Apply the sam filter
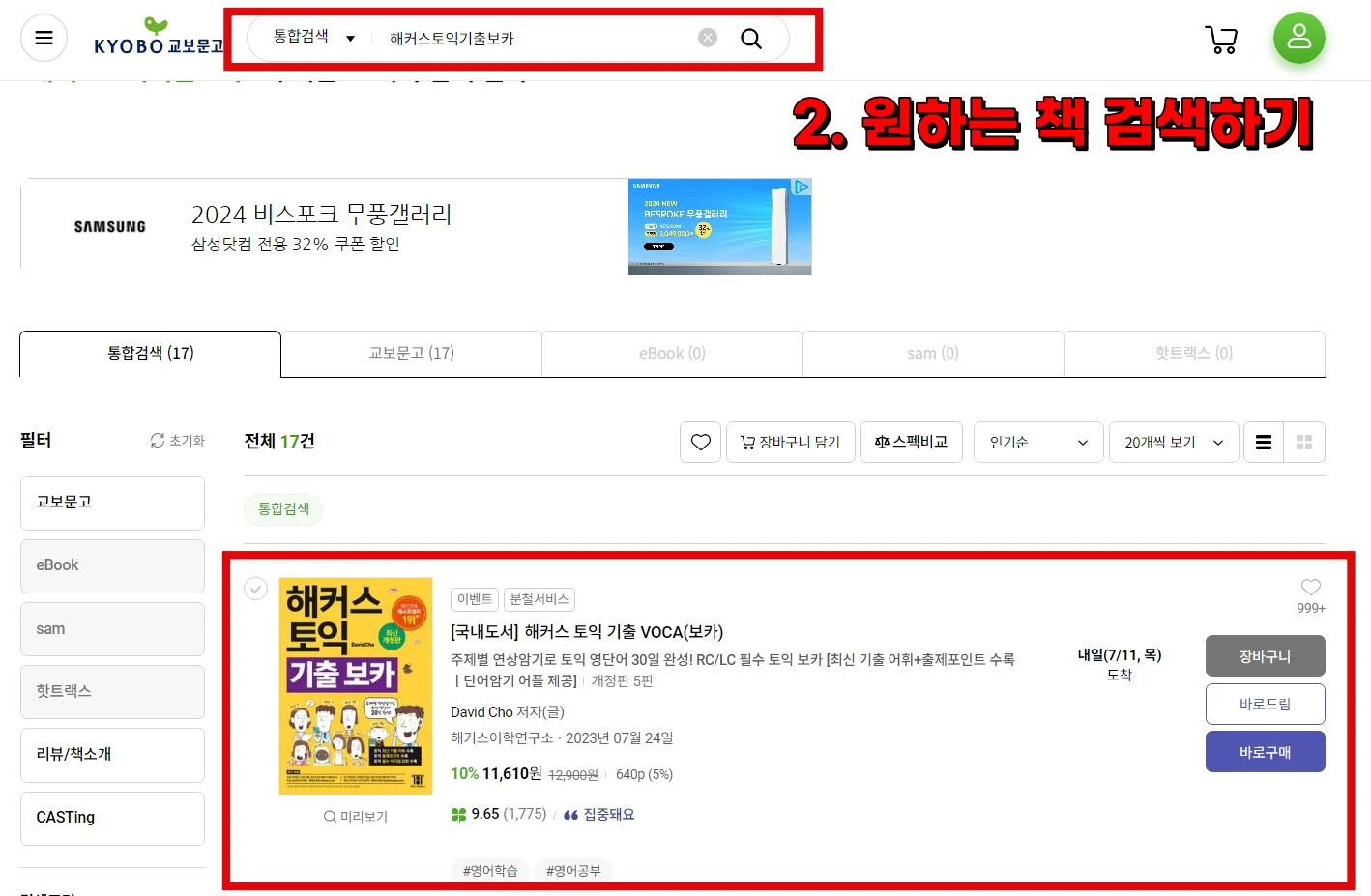This screenshot has height=896, width=1371. pos(112,629)
